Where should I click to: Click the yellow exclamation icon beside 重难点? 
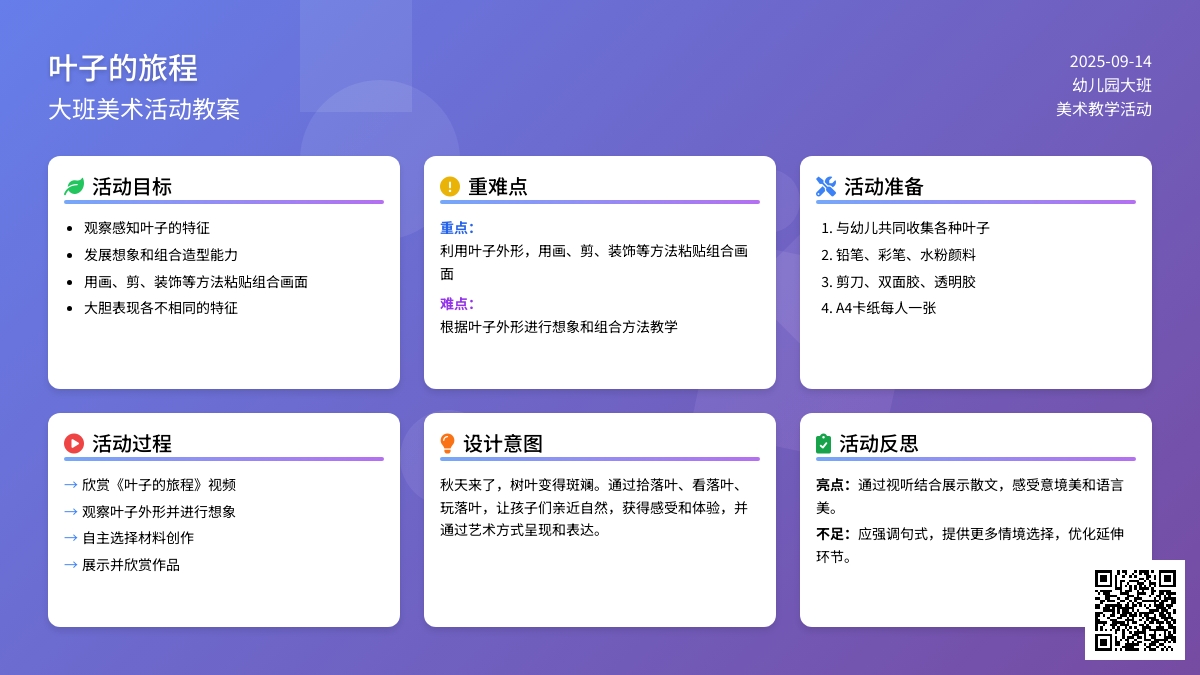click(x=450, y=187)
